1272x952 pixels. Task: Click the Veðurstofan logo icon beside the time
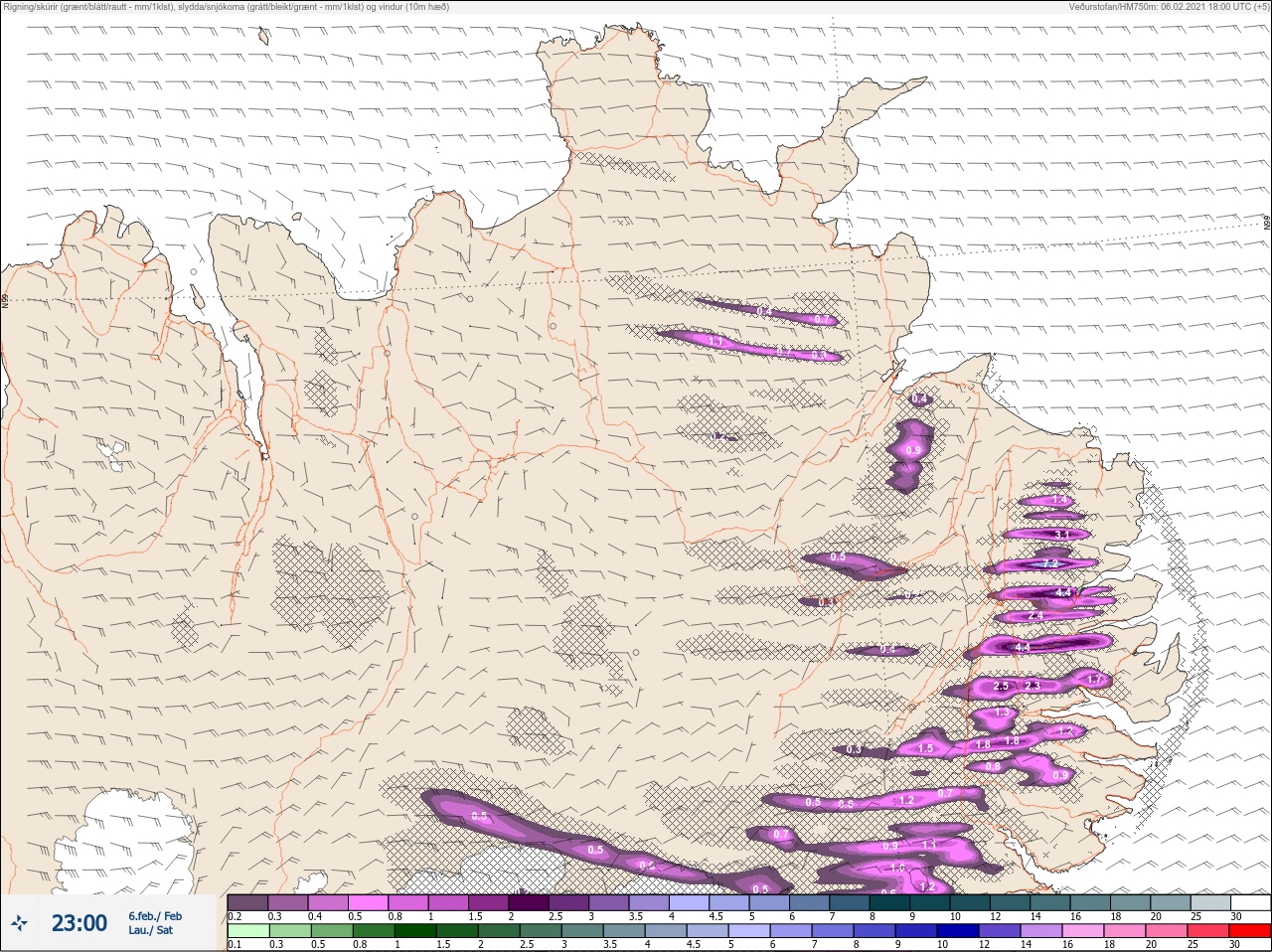[x=18, y=923]
